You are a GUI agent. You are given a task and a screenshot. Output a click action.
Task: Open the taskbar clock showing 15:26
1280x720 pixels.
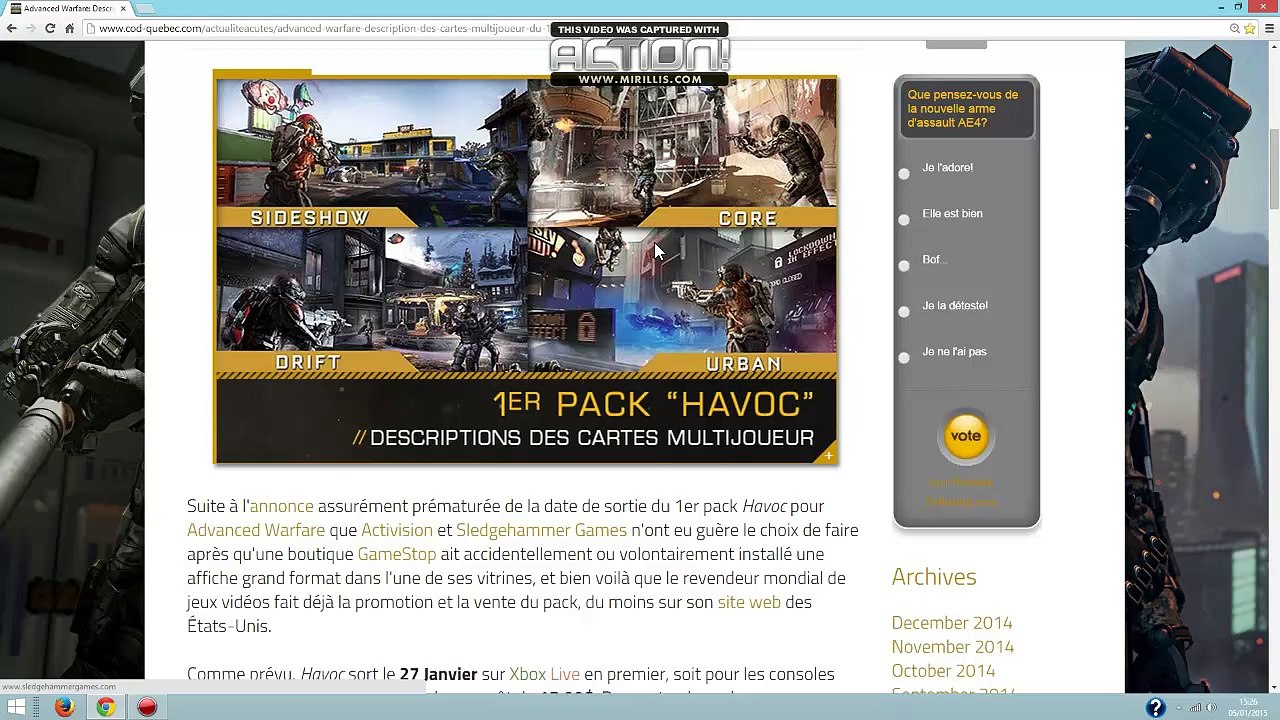pyautogui.click(x=1247, y=708)
